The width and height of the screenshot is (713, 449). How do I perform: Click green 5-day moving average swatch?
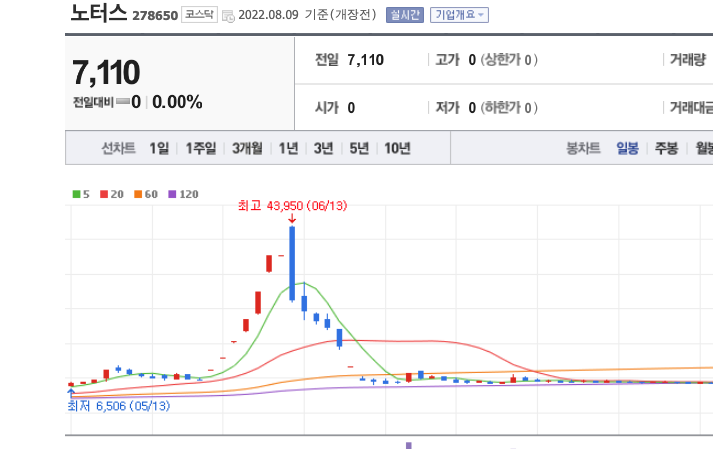tap(76, 194)
